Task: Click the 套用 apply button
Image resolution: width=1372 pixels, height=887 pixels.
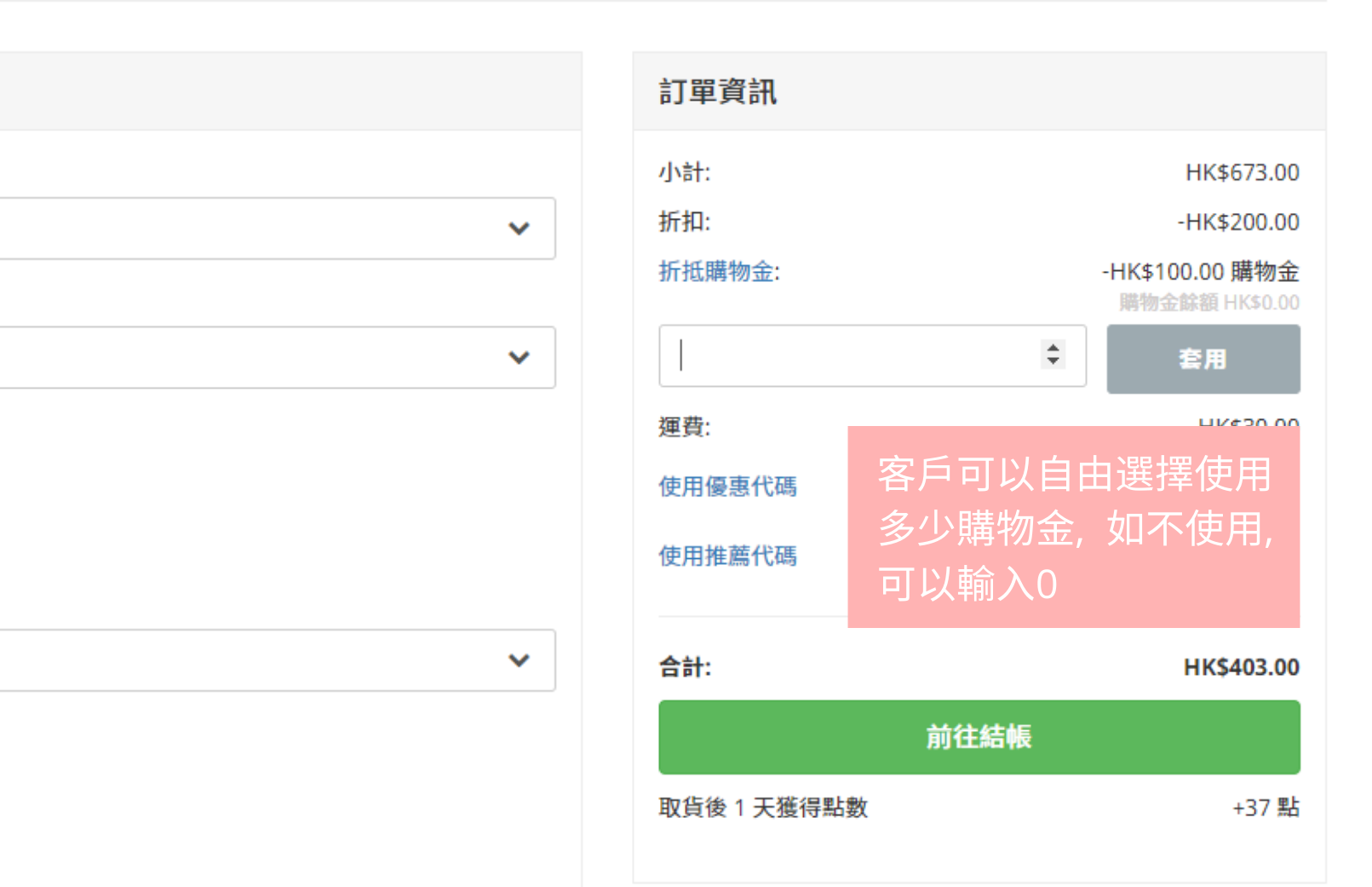Action: [x=1203, y=359]
